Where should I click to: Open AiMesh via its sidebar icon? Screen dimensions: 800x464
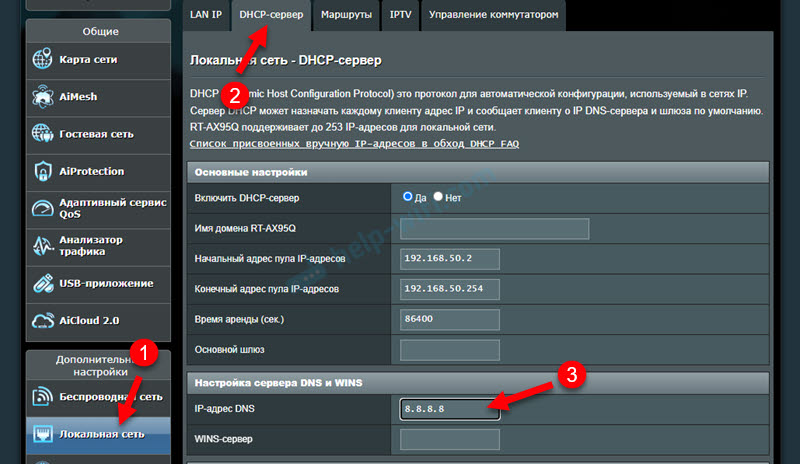coord(43,97)
